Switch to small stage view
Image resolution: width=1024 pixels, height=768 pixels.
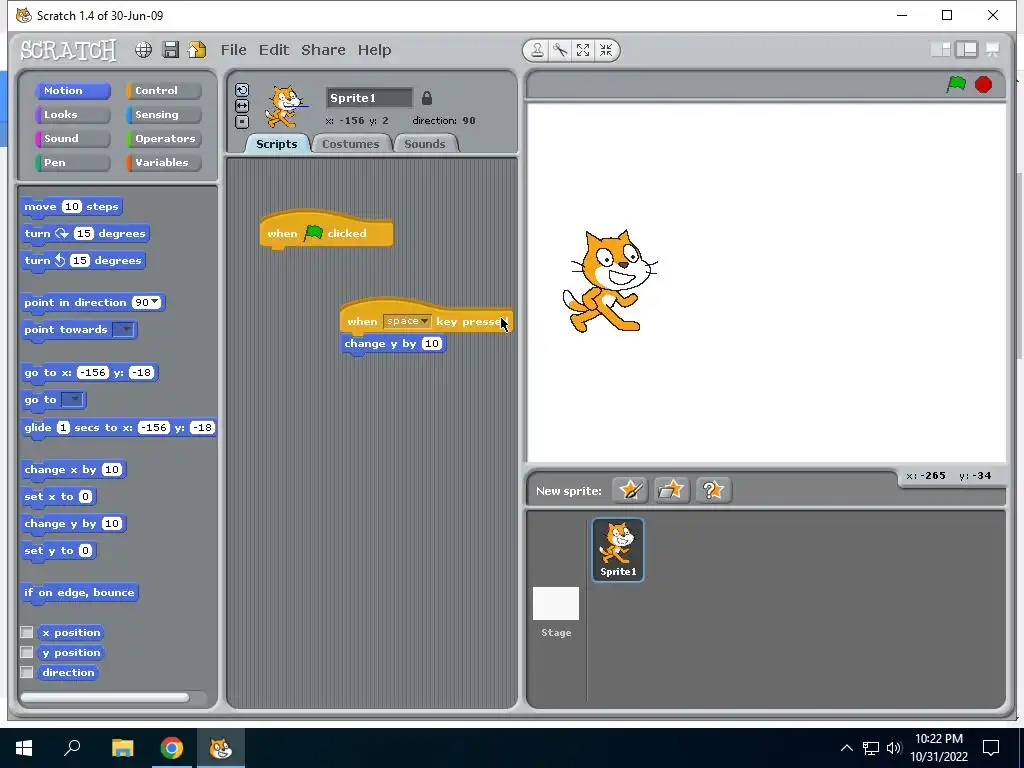(940, 50)
